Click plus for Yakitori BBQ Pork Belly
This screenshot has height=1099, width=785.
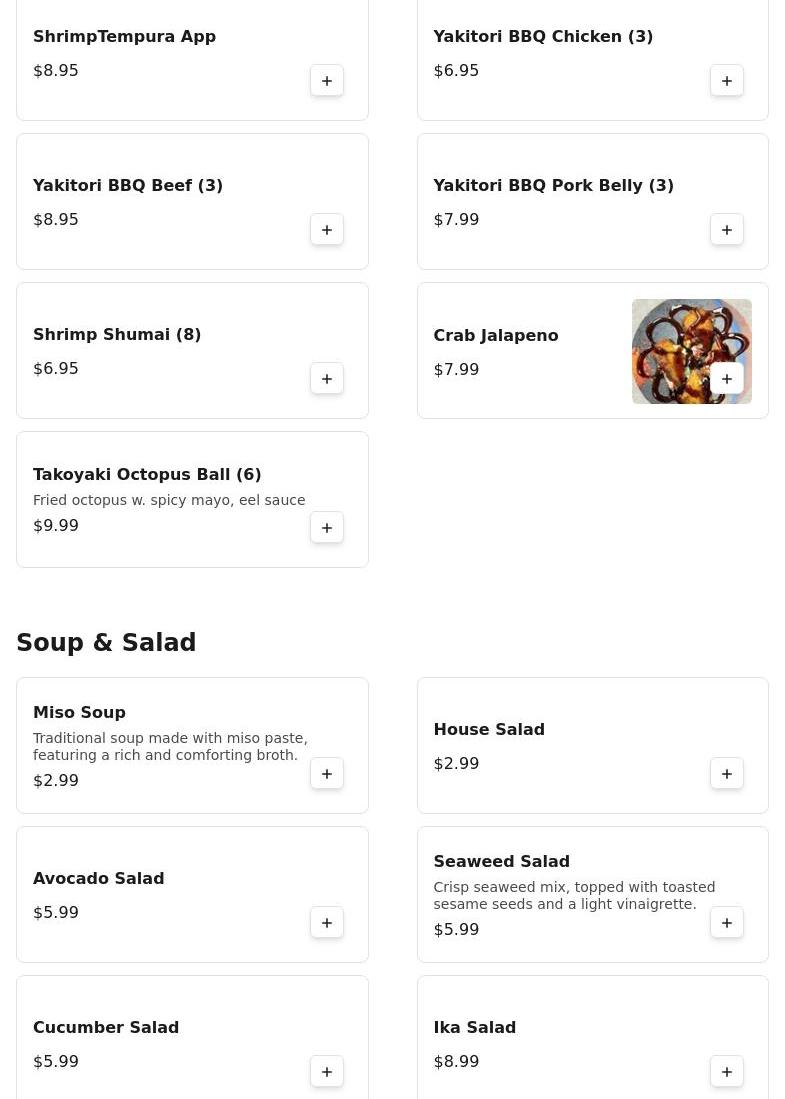click(x=727, y=230)
